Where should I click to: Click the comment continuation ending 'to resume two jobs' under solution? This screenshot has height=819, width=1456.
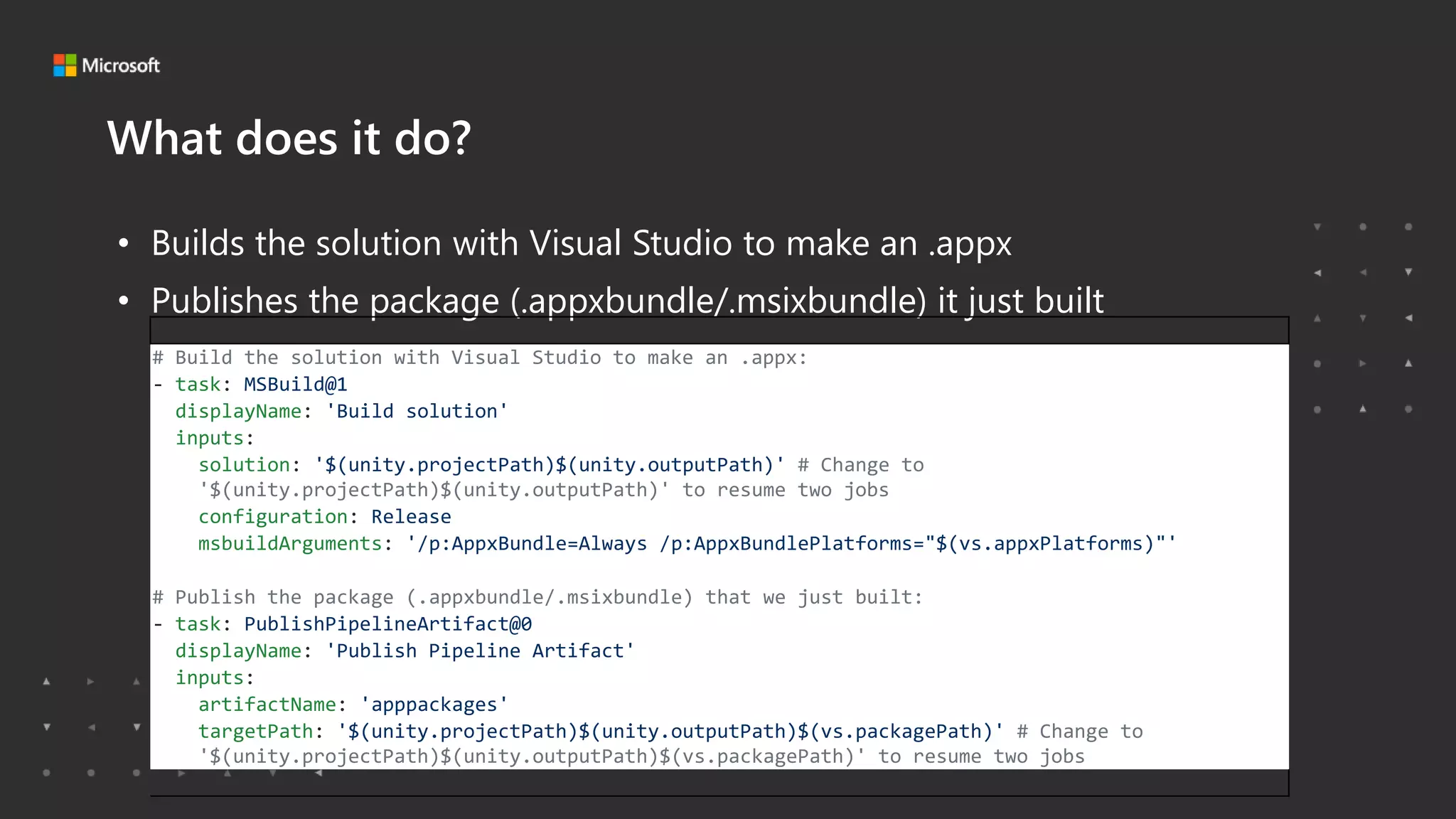[x=544, y=491]
